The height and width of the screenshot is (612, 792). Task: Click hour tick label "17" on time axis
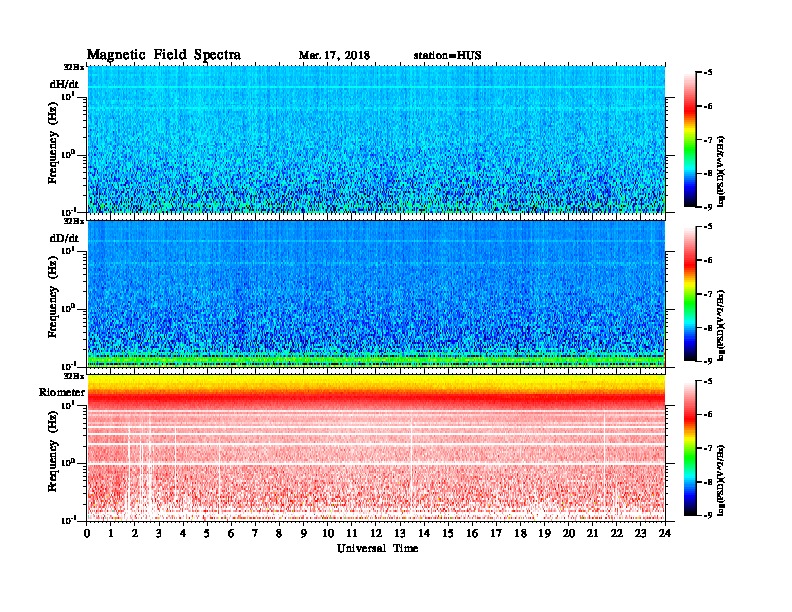pyautogui.click(x=497, y=533)
